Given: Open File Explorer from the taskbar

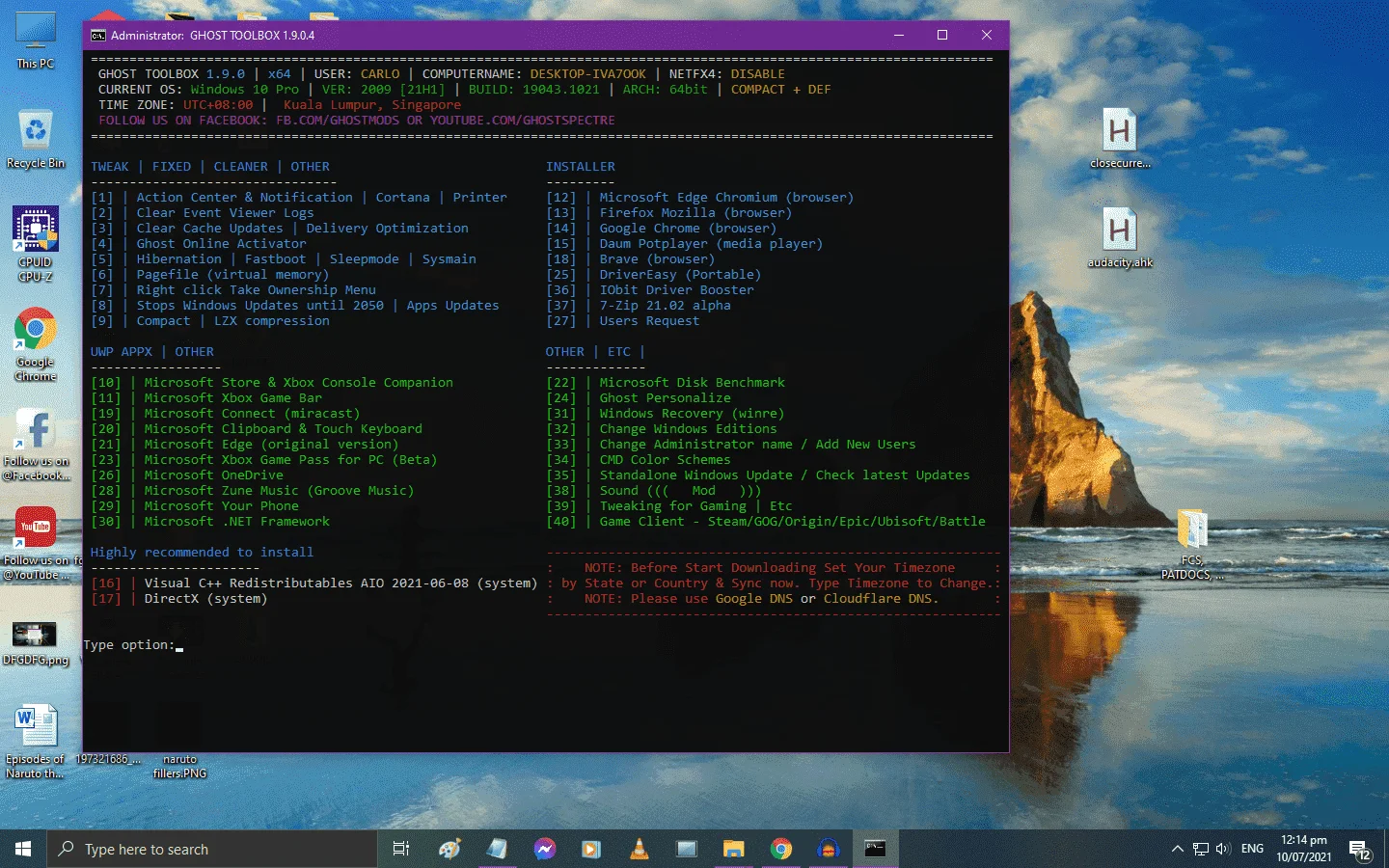Looking at the screenshot, I should [x=734, y=849].
